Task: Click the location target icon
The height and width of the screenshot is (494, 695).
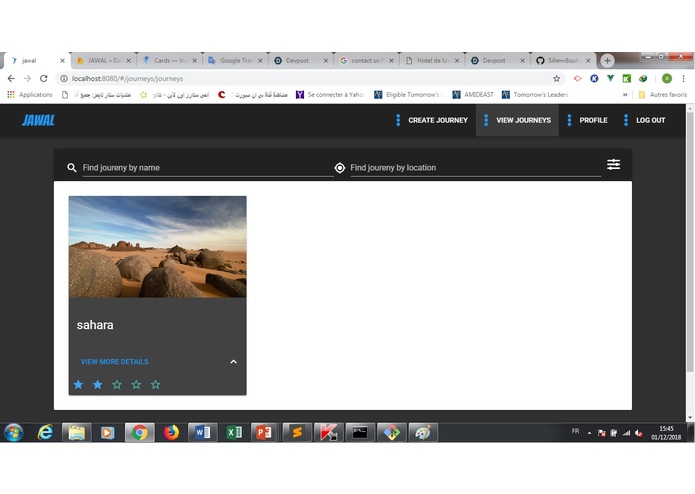Action: click(340, 168)
